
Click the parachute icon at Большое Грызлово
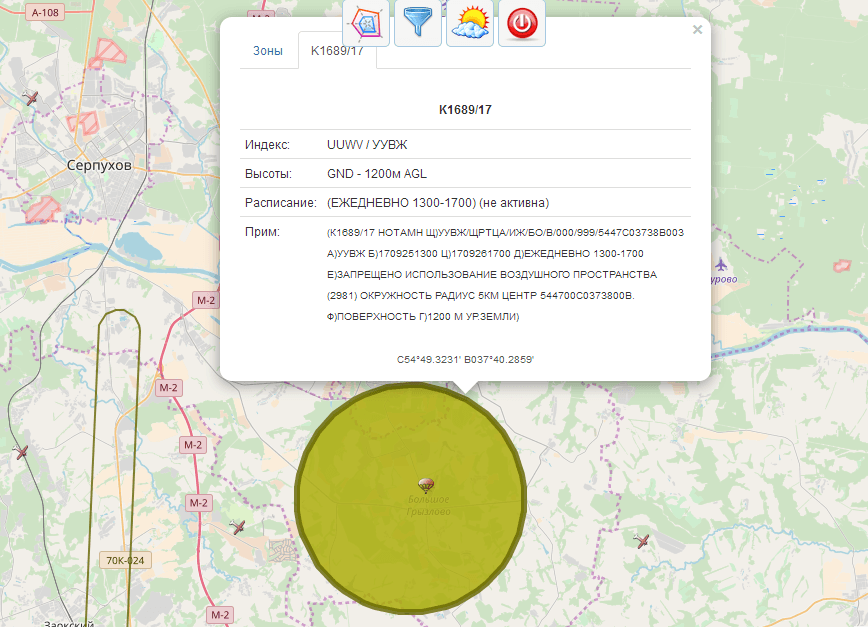coord(426,485)
